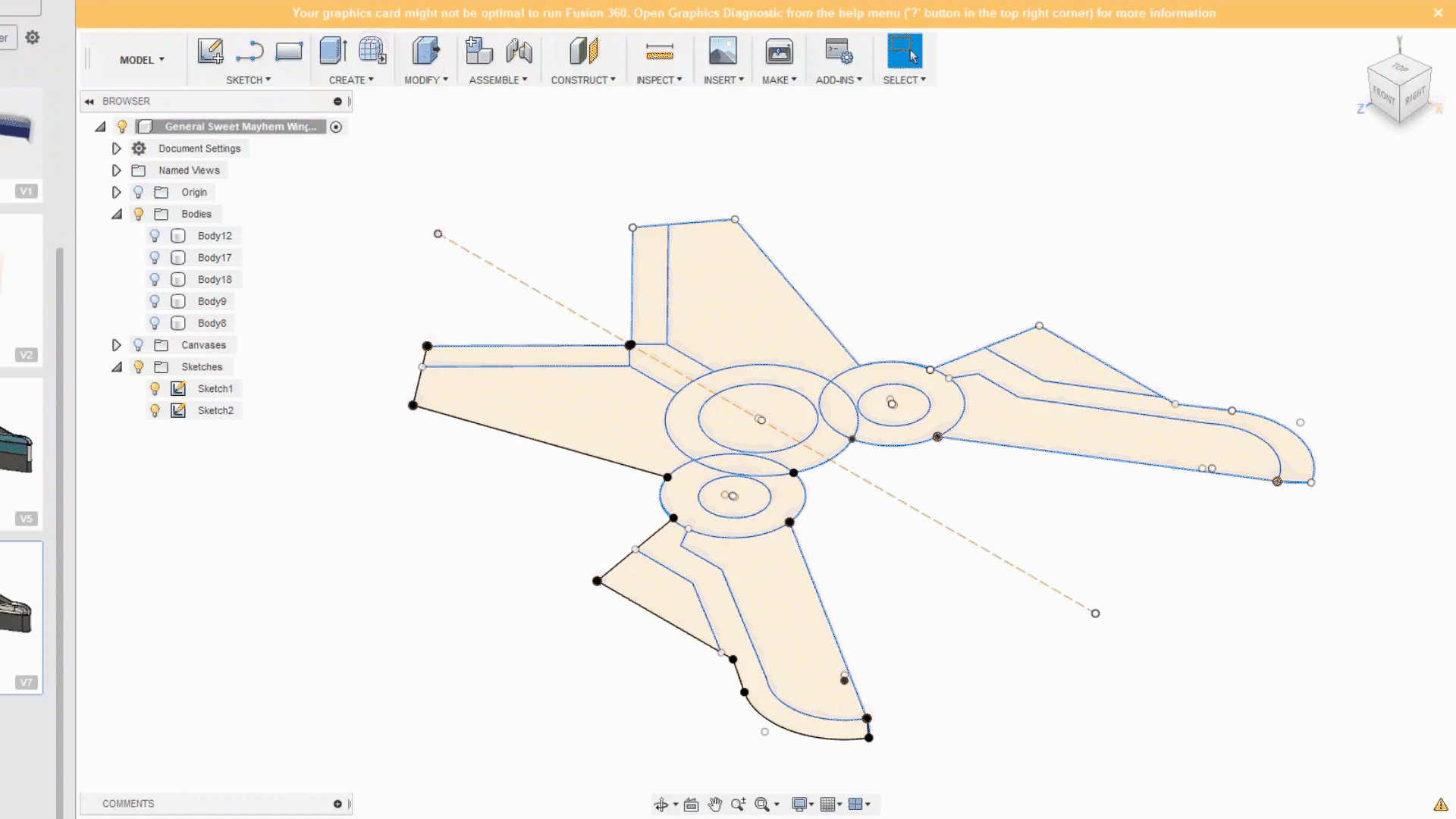Click the Joint icon in Assemble
Image resolution: width=1456 pixels, height=819 pixels.
(x=519, y=52)
